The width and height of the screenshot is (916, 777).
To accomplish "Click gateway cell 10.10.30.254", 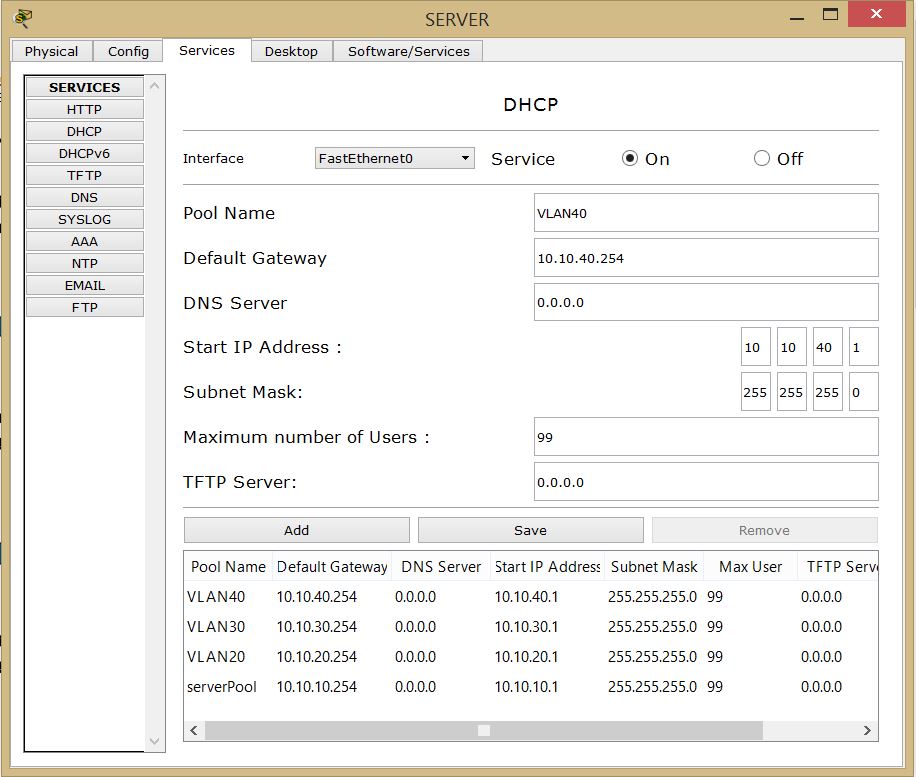I will (317, 626).
